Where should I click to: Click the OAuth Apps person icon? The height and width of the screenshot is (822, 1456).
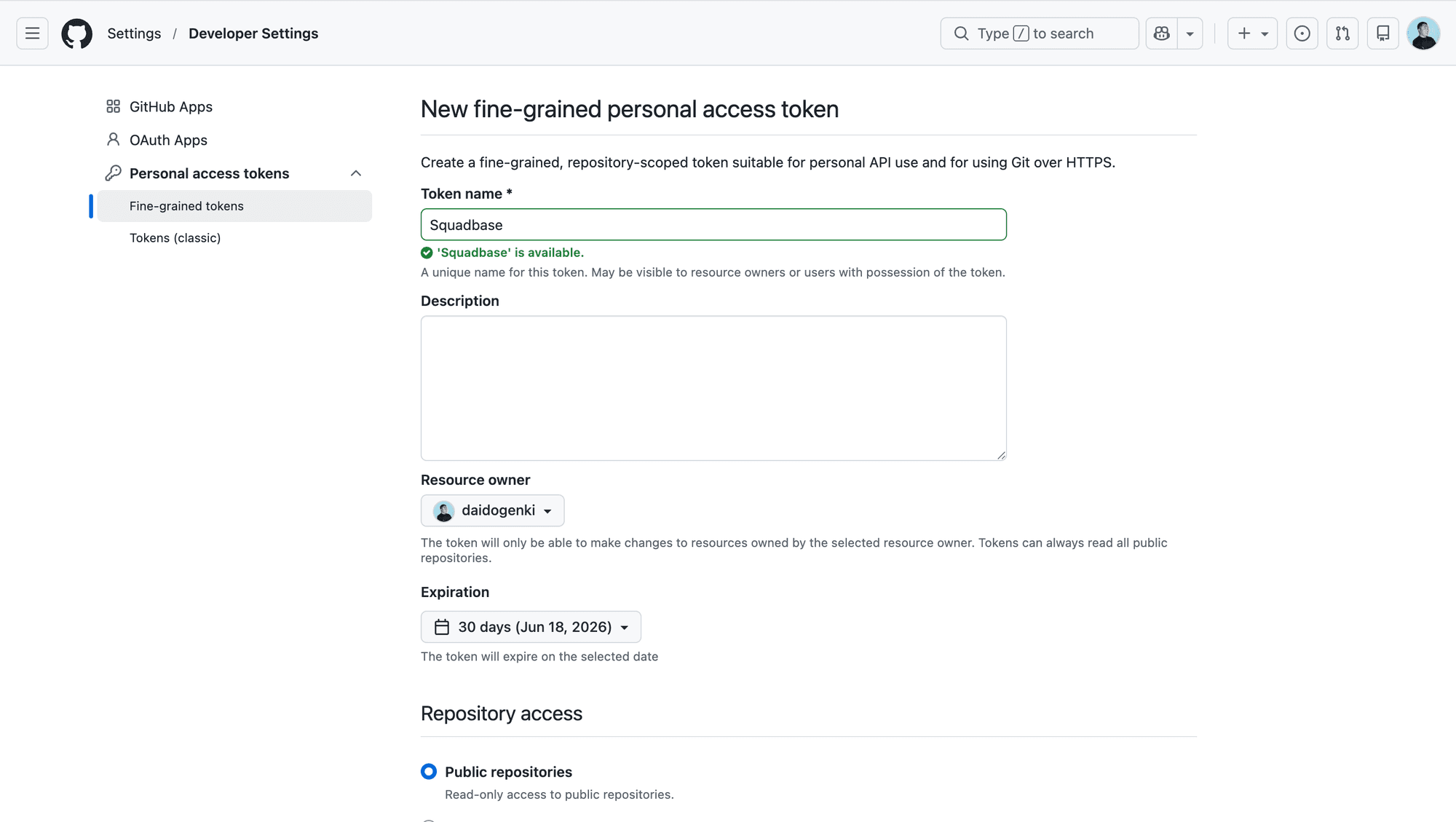[x=113, y=140]
